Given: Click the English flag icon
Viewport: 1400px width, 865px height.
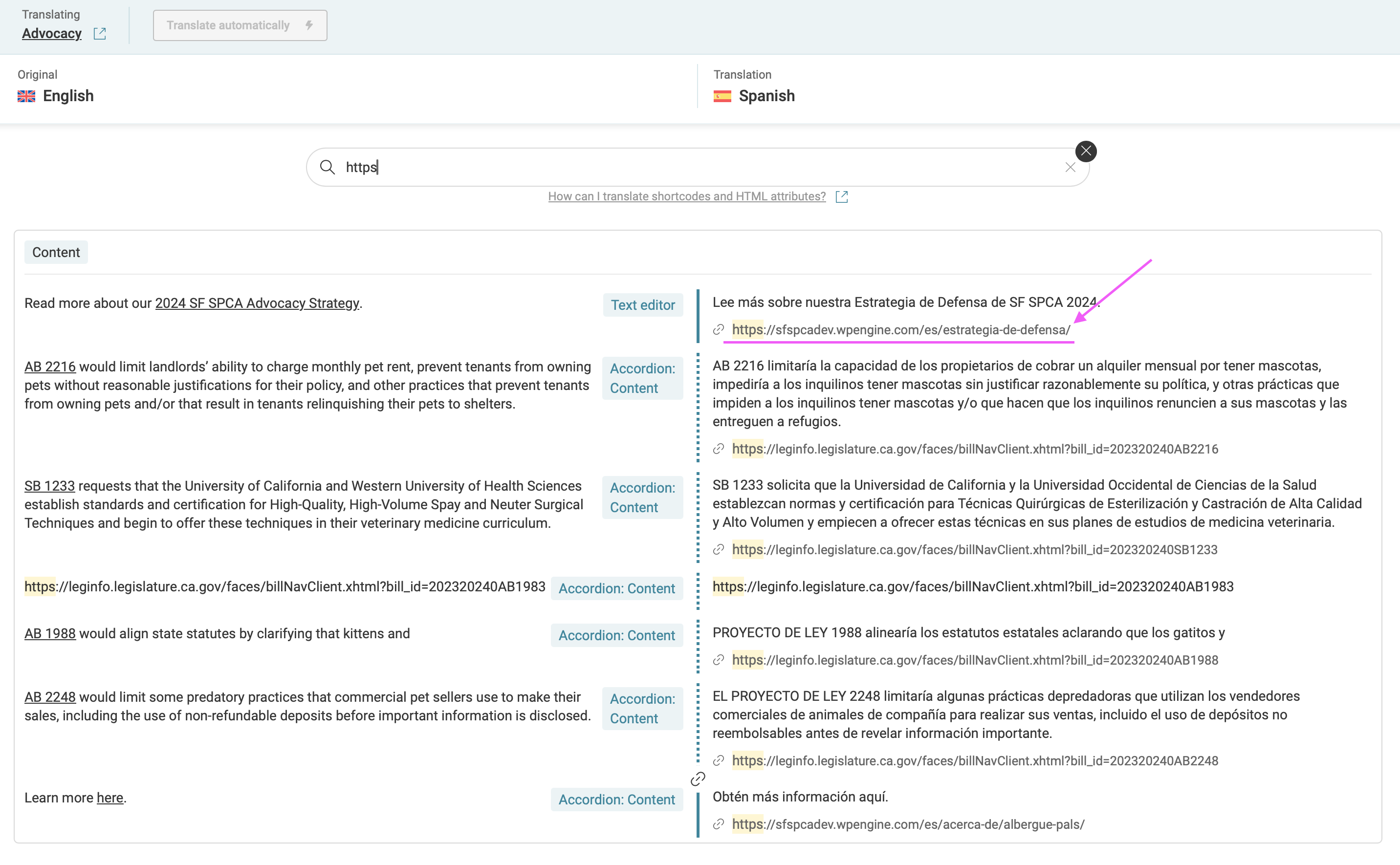Looking at the screenshot, I should [26, 96].
